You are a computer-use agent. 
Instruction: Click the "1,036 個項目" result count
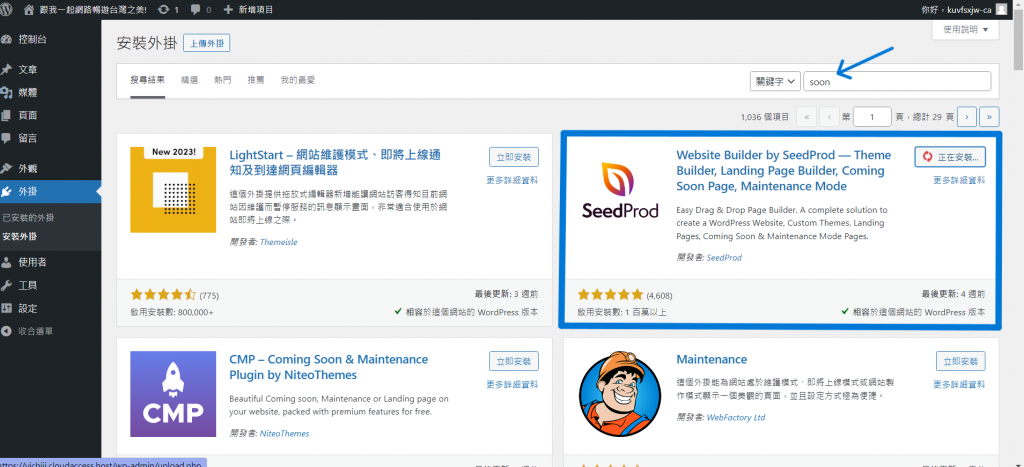tap(765, 118)
